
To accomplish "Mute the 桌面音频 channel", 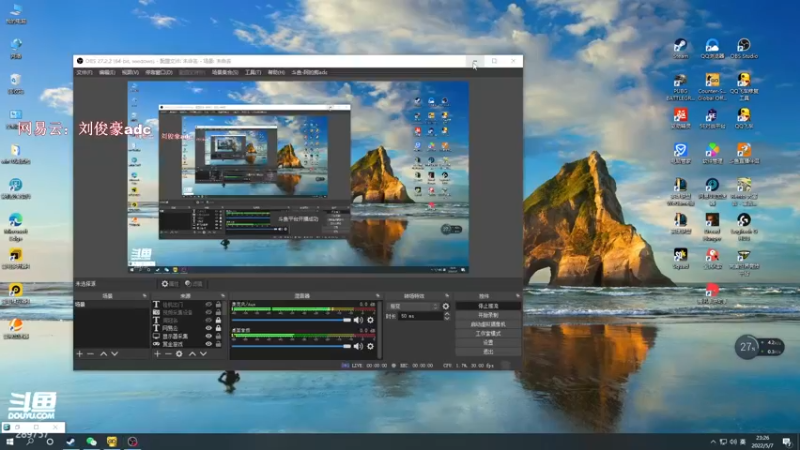I will 358,346.
